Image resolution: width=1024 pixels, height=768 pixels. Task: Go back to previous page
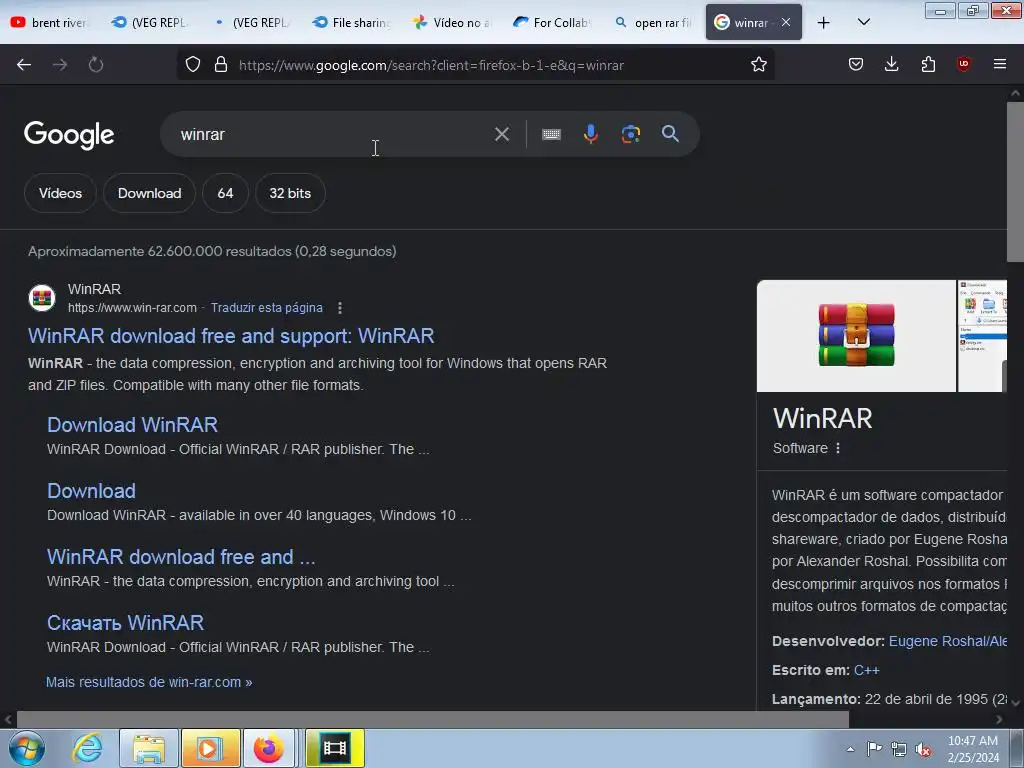[24, 65]
